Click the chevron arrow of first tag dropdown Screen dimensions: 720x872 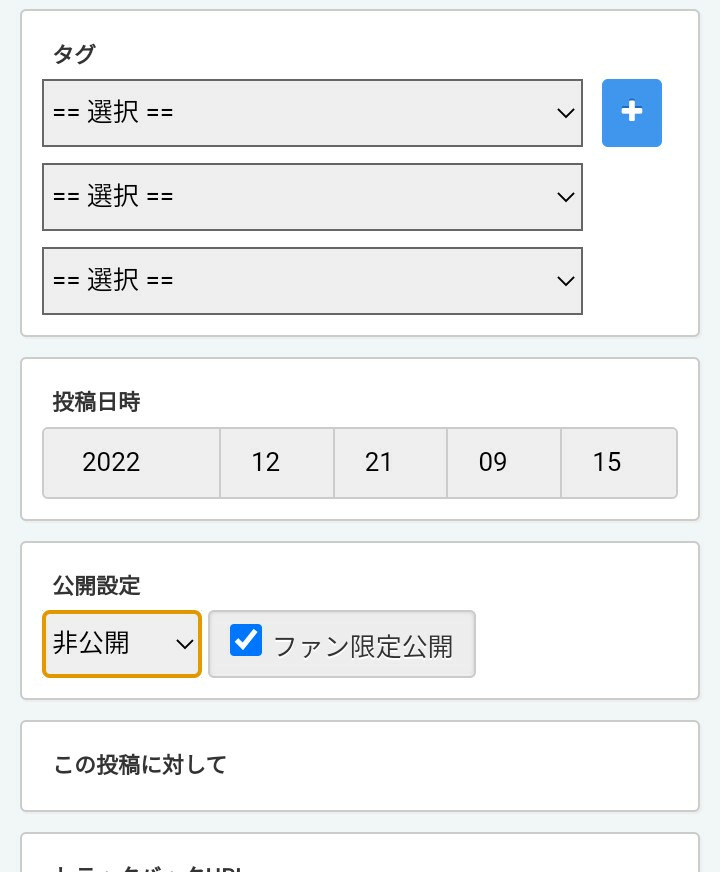coord(564,113)
